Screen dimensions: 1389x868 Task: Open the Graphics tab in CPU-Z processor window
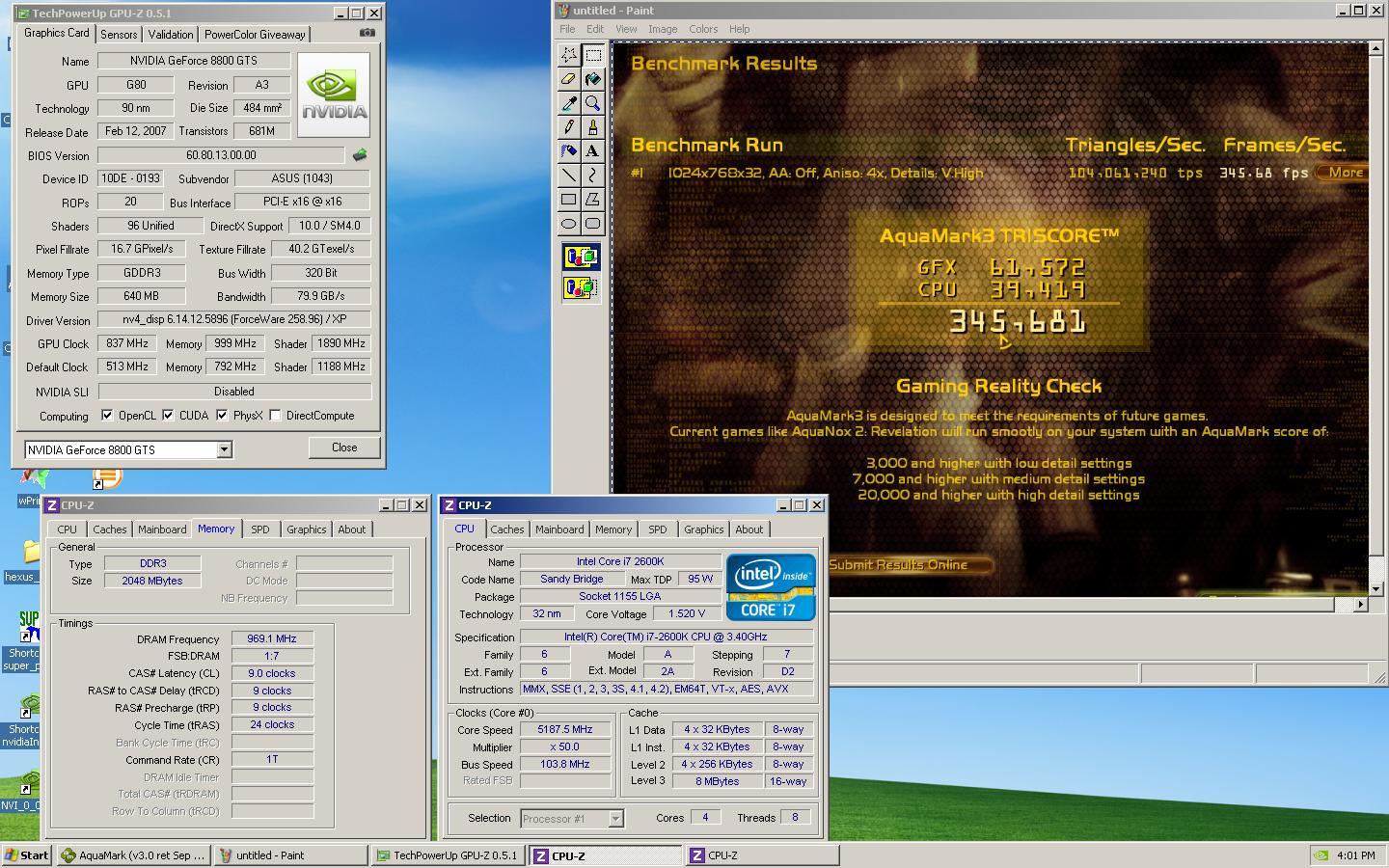coord(703,529)
